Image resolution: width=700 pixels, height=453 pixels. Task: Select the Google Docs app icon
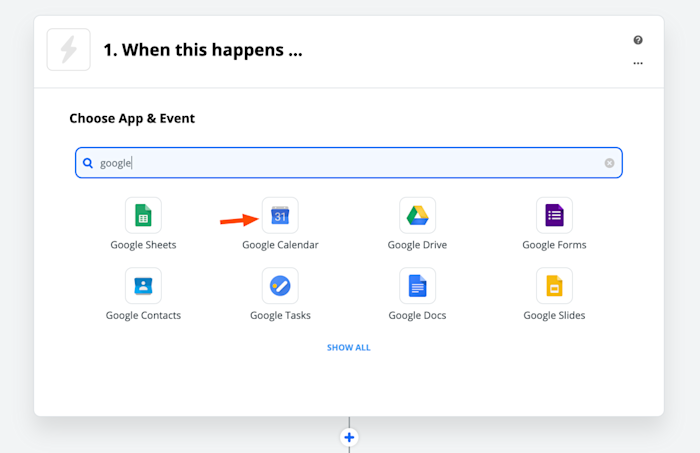pyautogui.click(x=417, y=286)
